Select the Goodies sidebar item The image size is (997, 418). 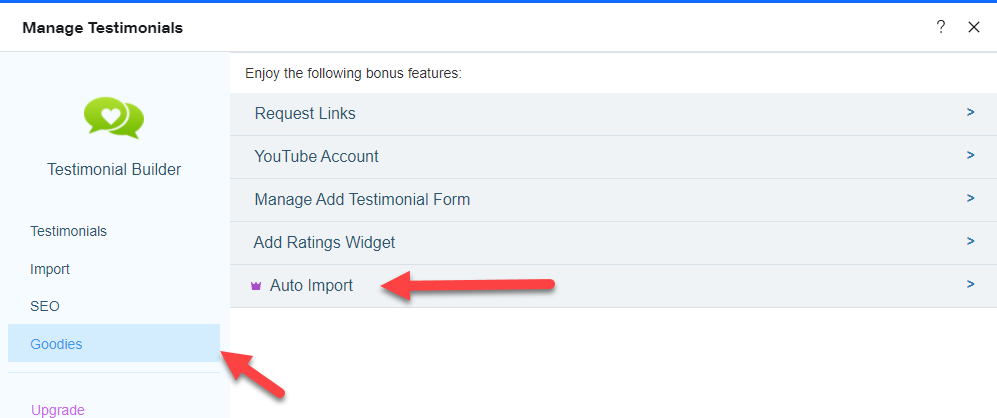click(x=114, y=344)
